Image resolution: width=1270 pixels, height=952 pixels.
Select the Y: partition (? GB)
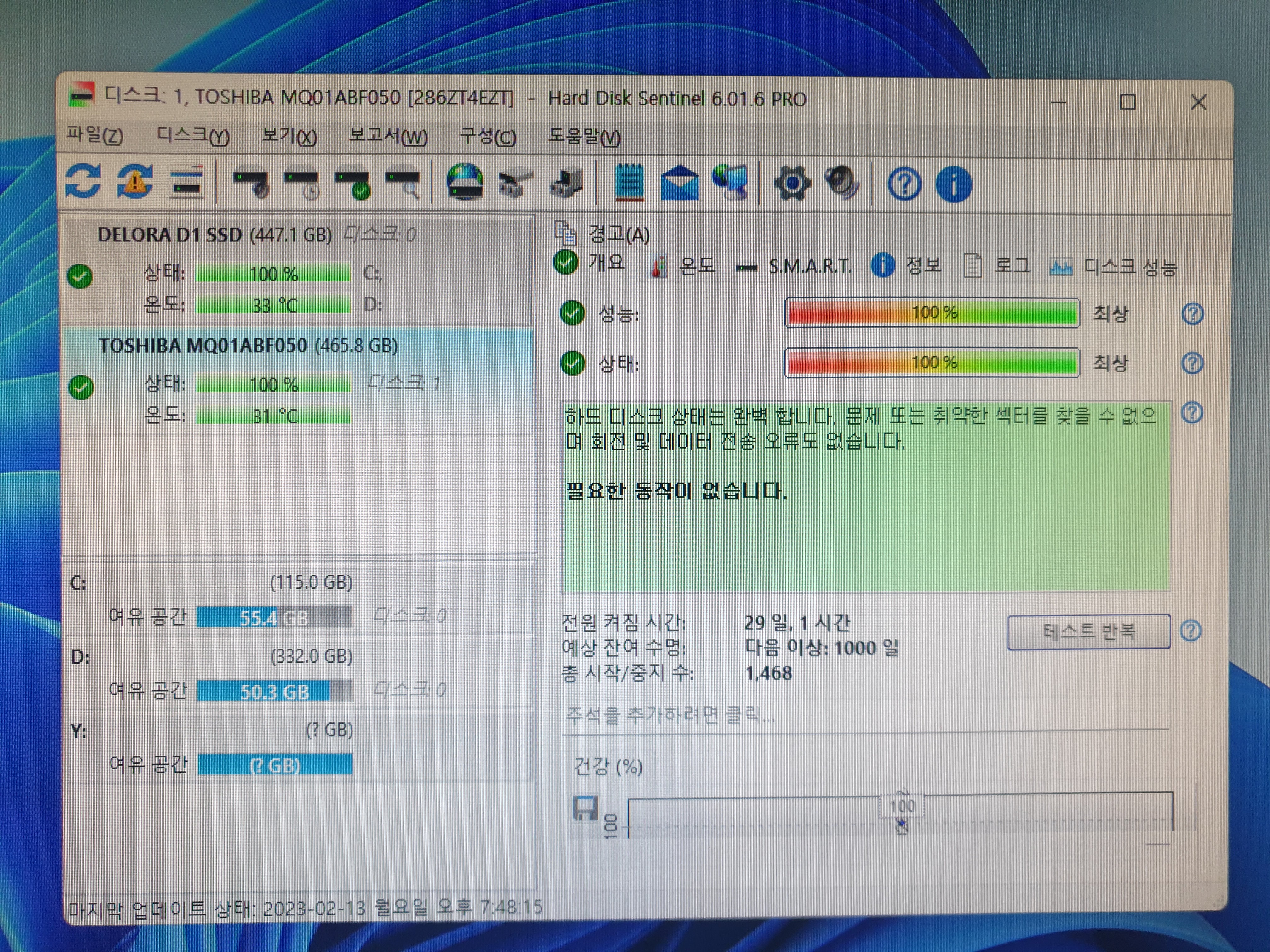tap(299, 746)
